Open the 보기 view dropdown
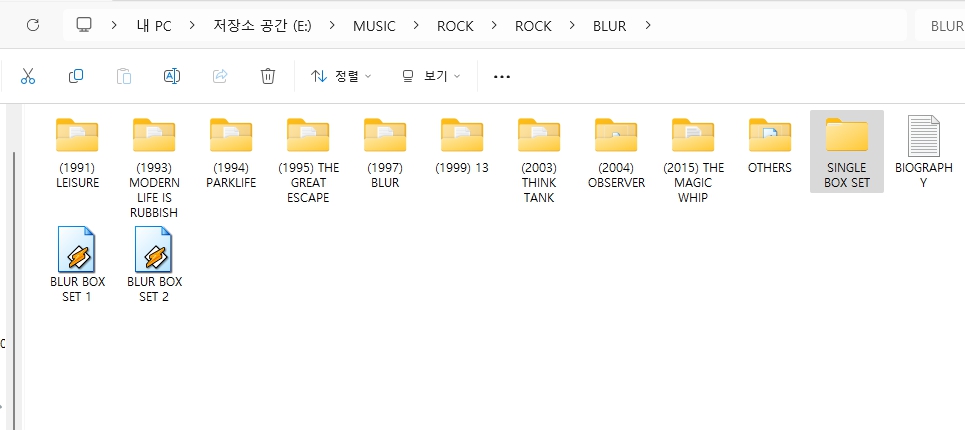 pyautogui.click(x=431, y=76)
